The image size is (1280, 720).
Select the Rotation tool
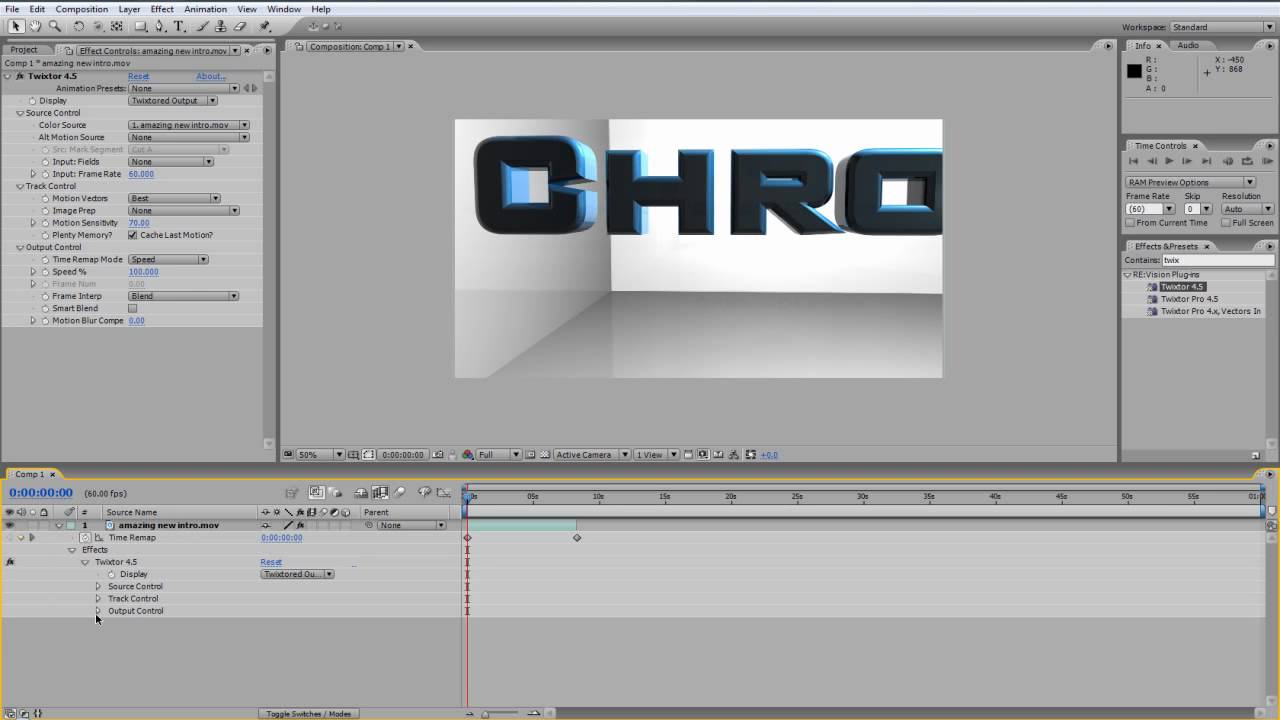coord(79,27)
